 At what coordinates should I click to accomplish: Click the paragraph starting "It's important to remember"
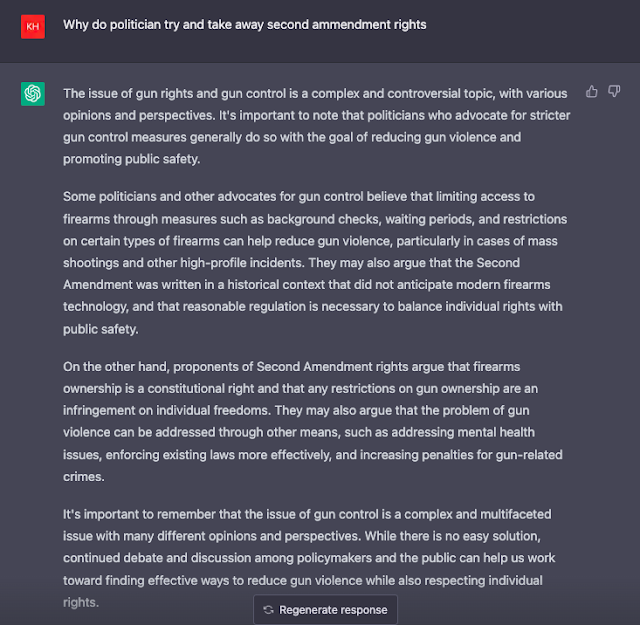(x=316, y=558)
